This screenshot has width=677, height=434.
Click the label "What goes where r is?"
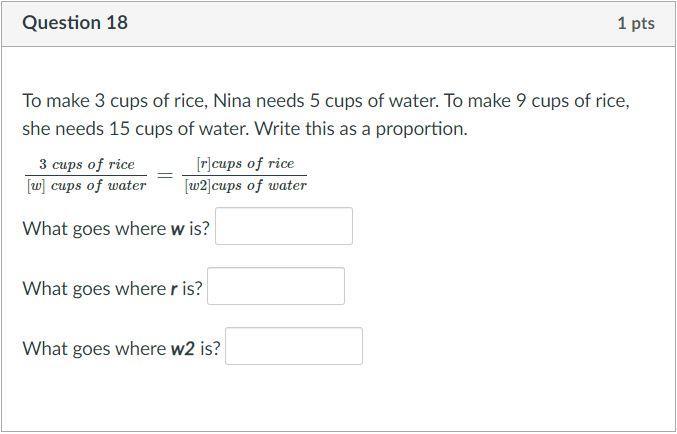112,289
